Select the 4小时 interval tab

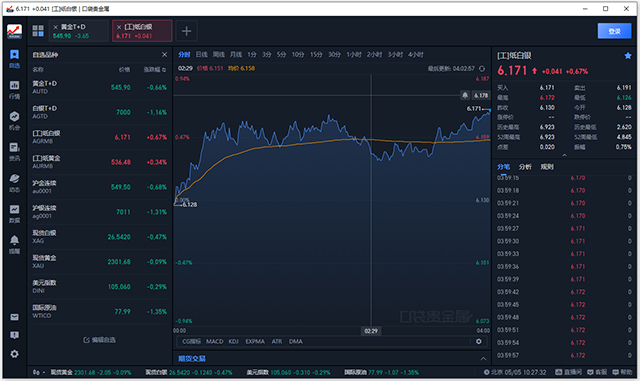point(416,54)
